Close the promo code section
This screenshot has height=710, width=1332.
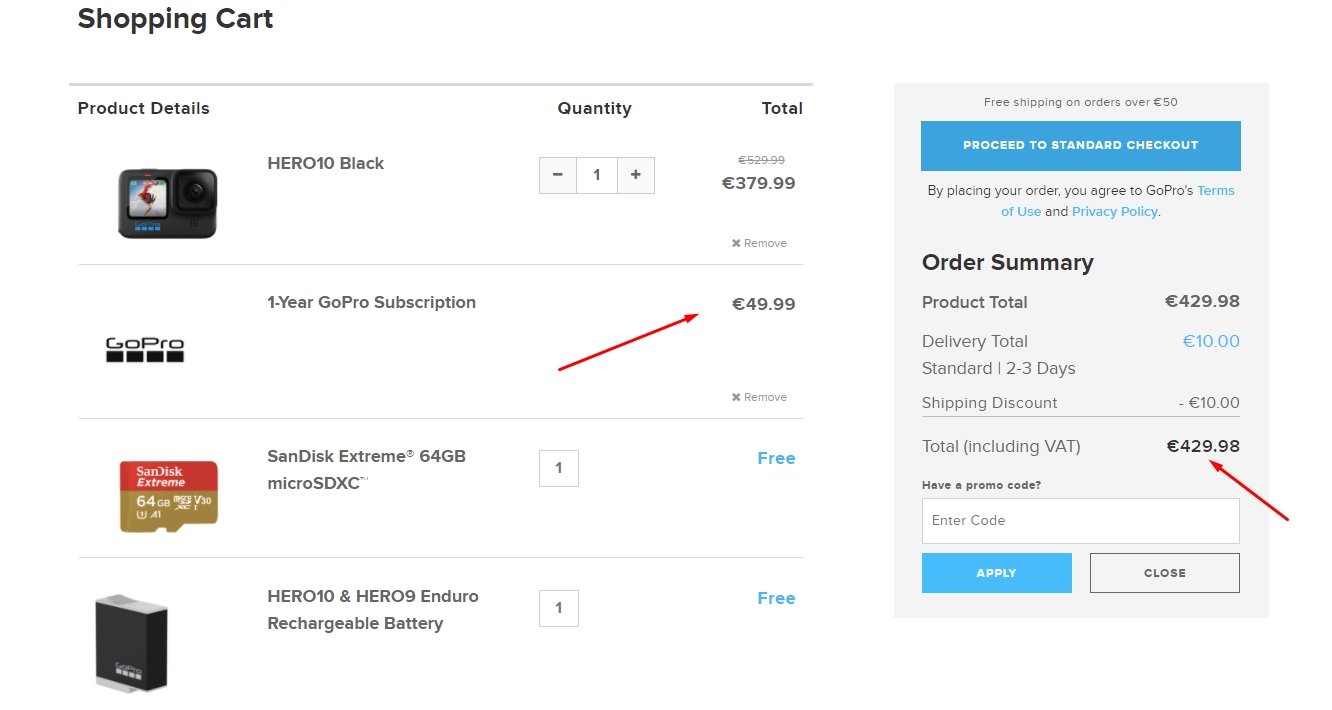coord(1164,573)
